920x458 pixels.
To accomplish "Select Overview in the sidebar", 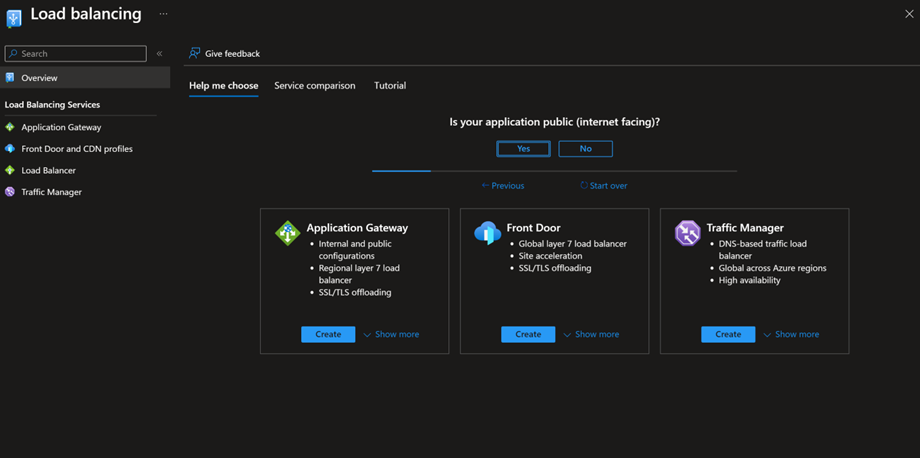I will click(85, 77).
